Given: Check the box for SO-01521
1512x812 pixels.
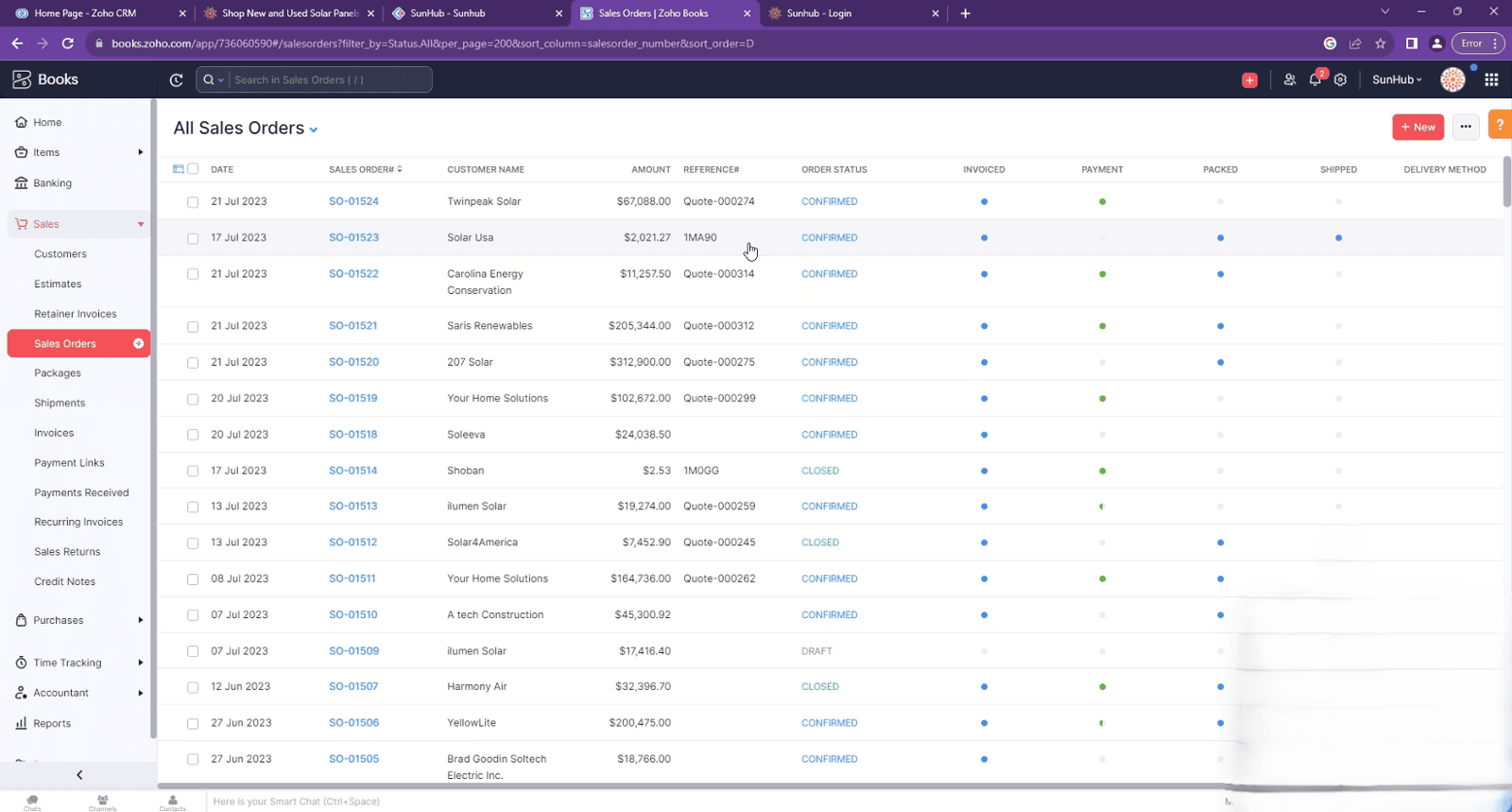Looking at the screenshot, I should point(193,326).
